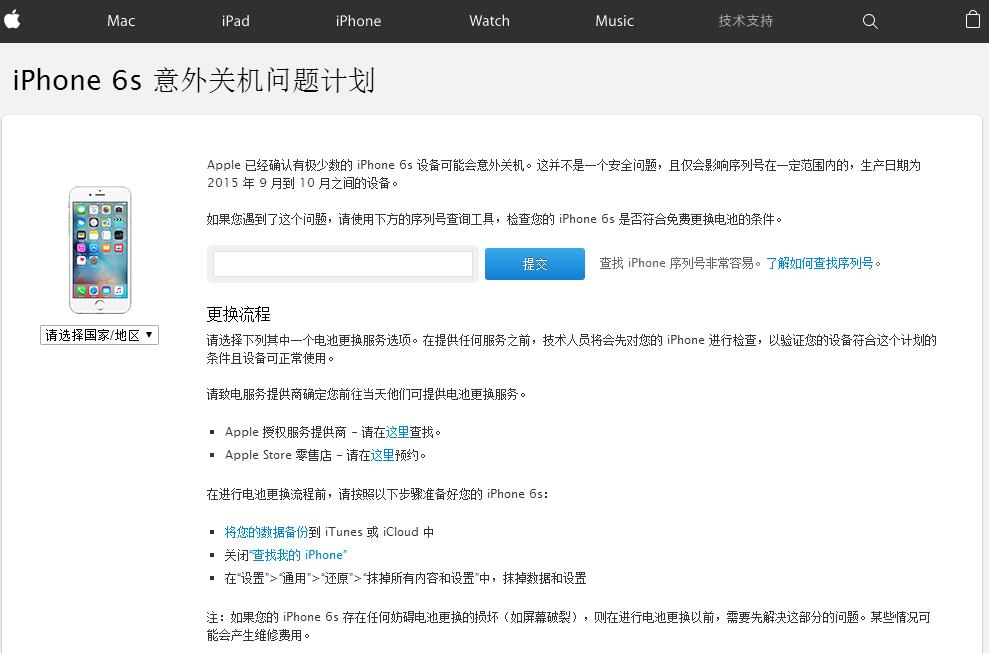Open 了解如何查找序列号 link
Image resolution: width=989 pixels, height=653 pixels.
point(819,263)
